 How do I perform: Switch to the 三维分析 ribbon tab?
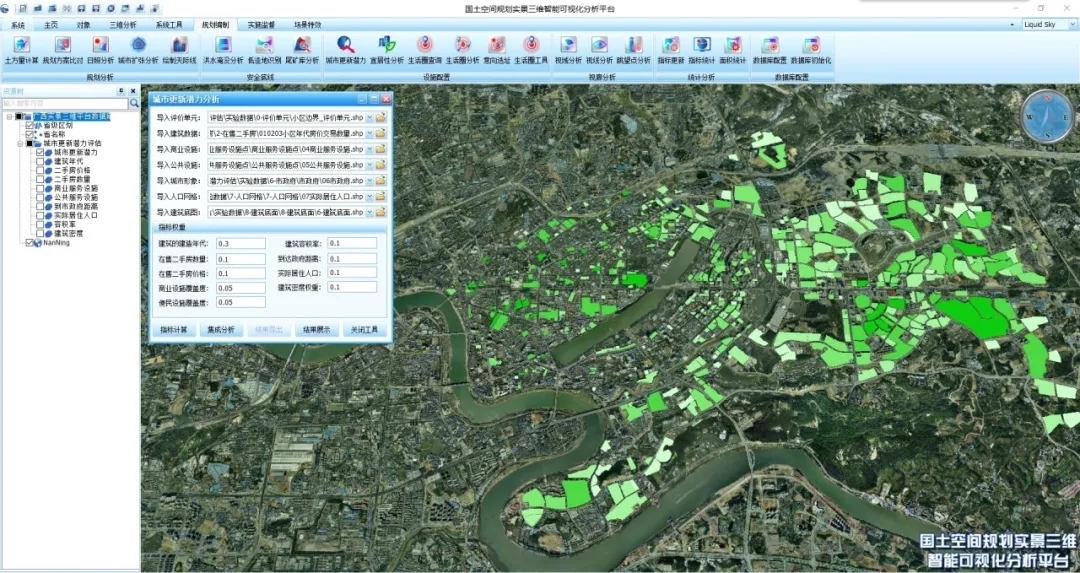pos(123,24)
